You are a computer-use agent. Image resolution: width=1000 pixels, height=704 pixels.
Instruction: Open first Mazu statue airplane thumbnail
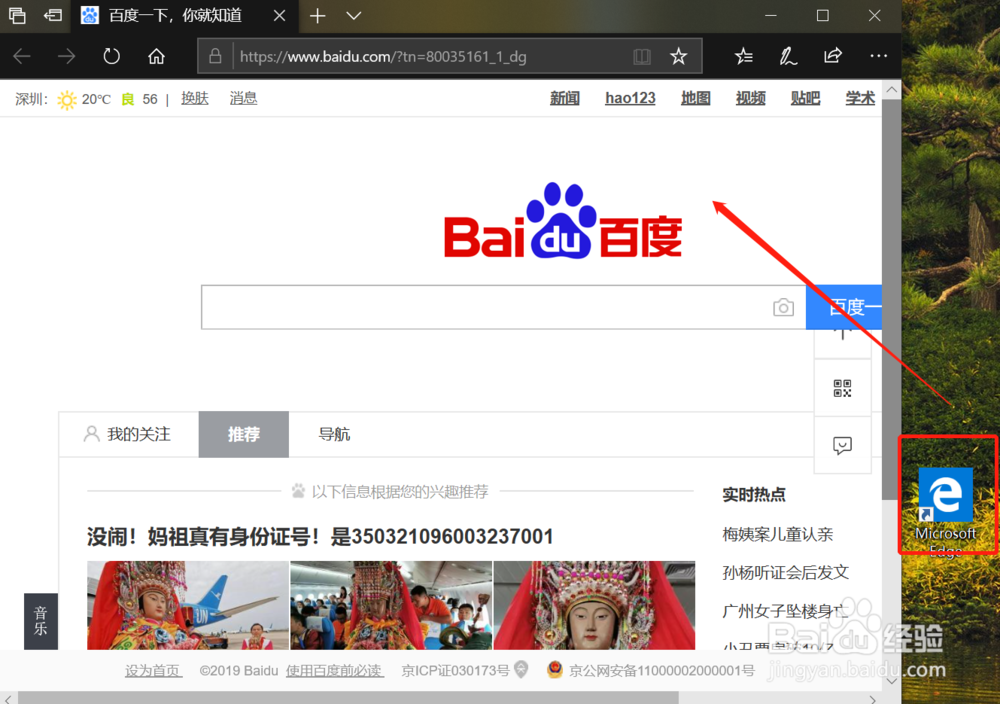(188, 605)
